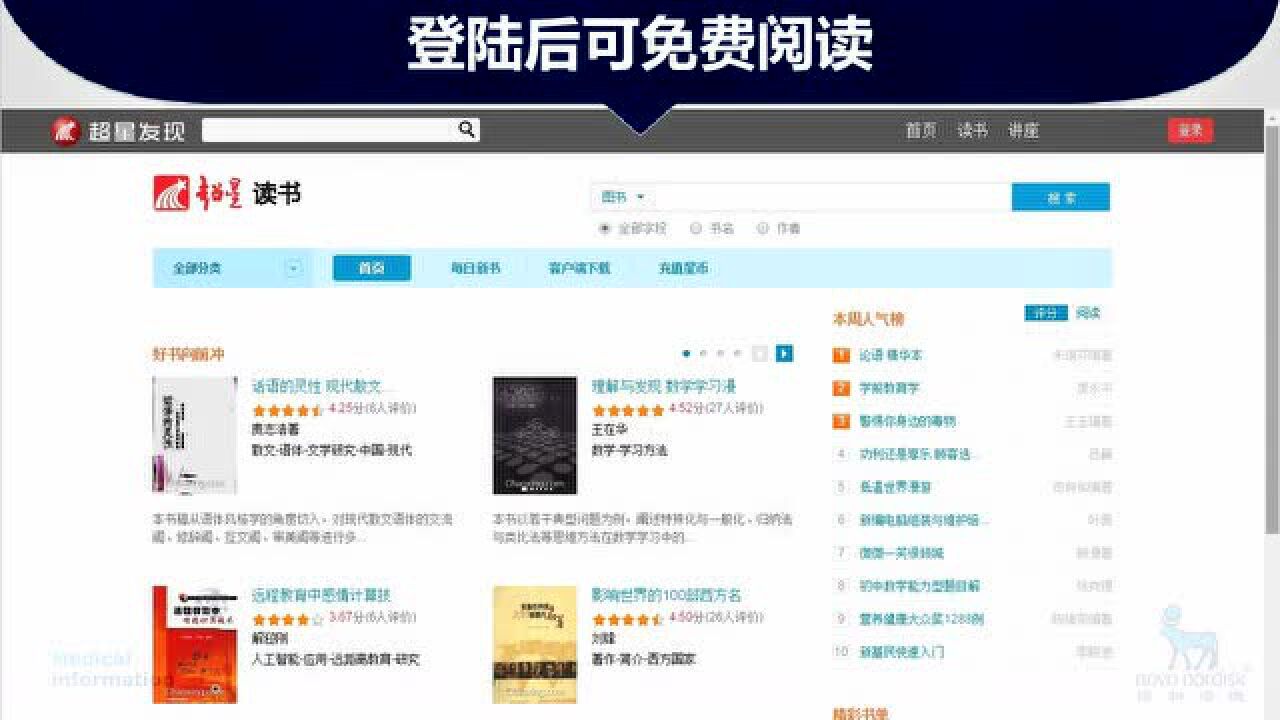This screenshot has height=720, width=1280.
Task: Select the second carousel page dot
Action: click(703, 353)
